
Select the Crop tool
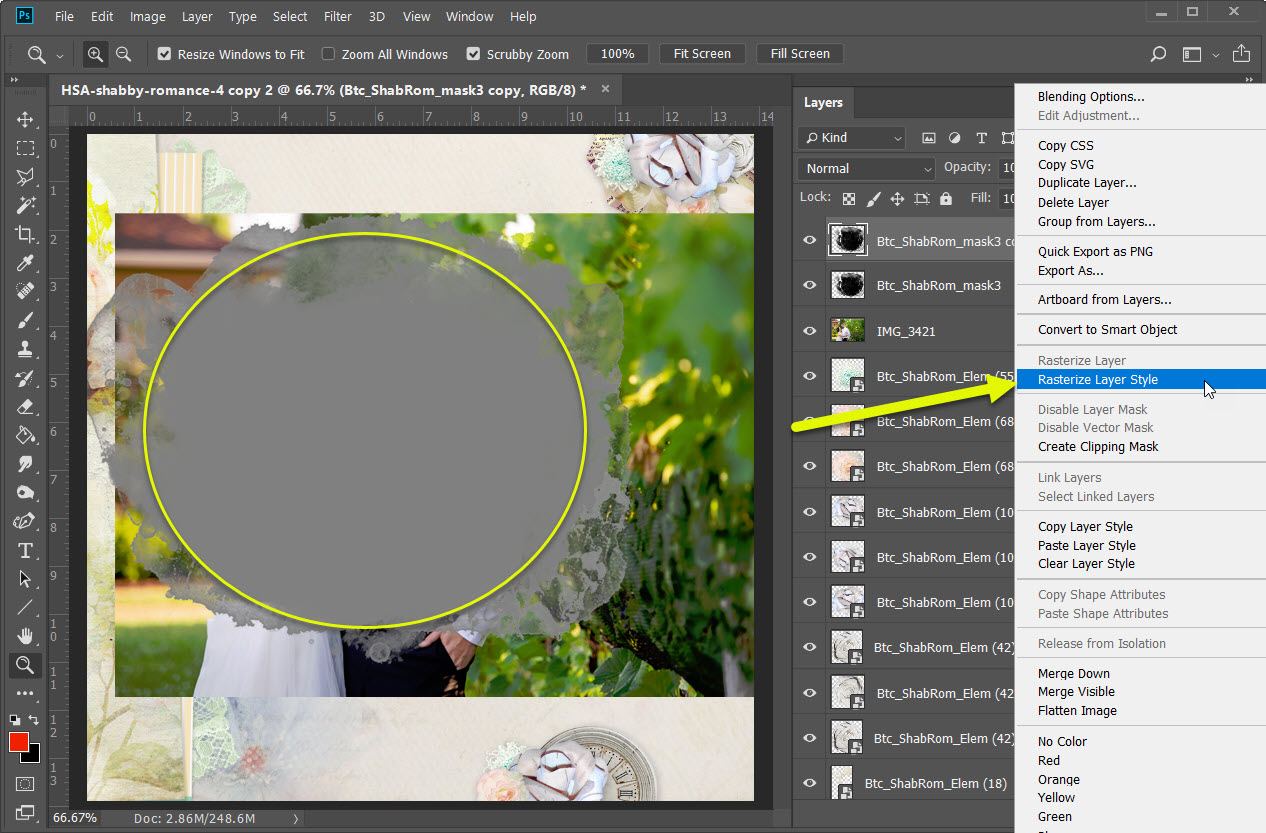tap(25, 234)
